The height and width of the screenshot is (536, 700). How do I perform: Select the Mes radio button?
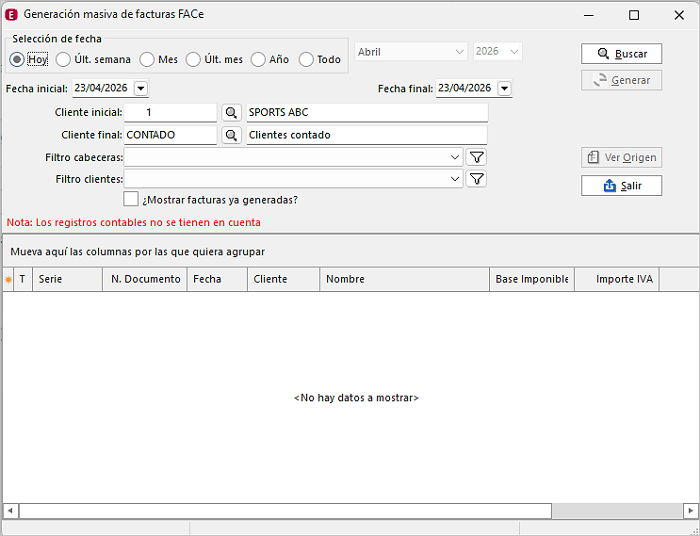[147, 59]
